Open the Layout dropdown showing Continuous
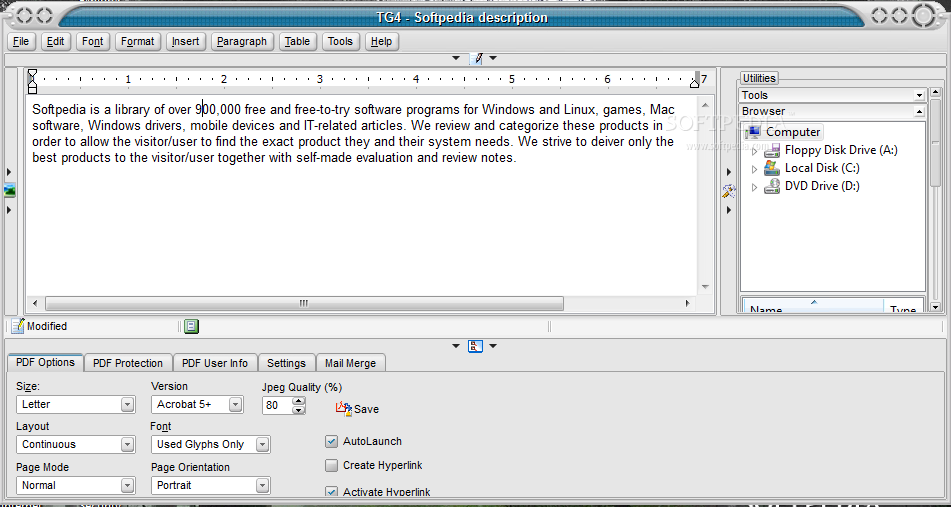 tap(76, 445)
